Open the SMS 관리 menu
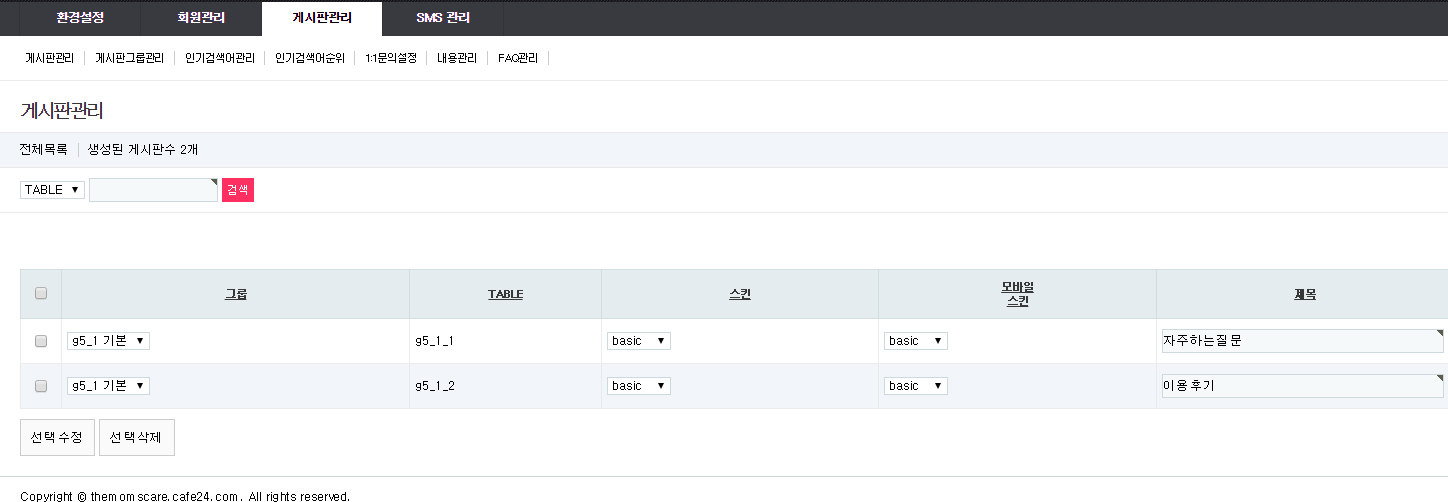 tap(443, 18)
